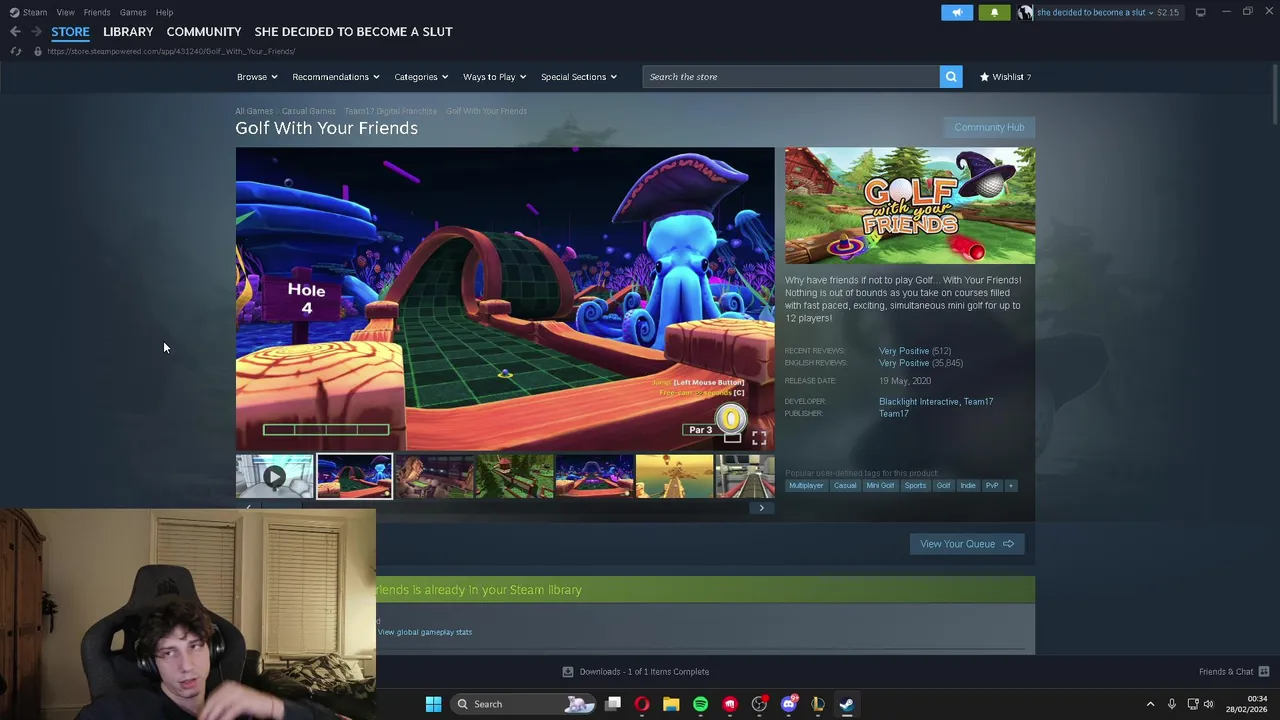Screen dimensions: 1280x720
Task: Click the Search the store field
Action: [791, 77]
